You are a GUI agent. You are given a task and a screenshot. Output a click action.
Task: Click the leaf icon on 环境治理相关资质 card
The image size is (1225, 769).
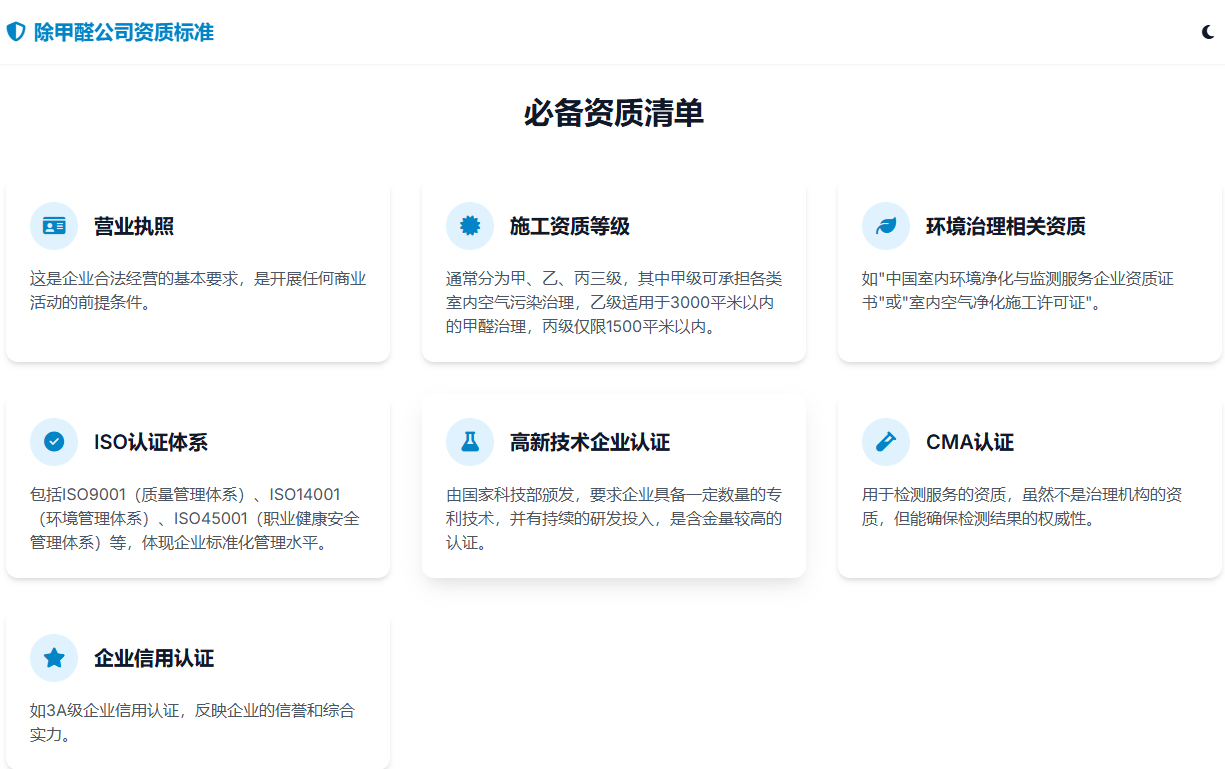pos(886,226)
